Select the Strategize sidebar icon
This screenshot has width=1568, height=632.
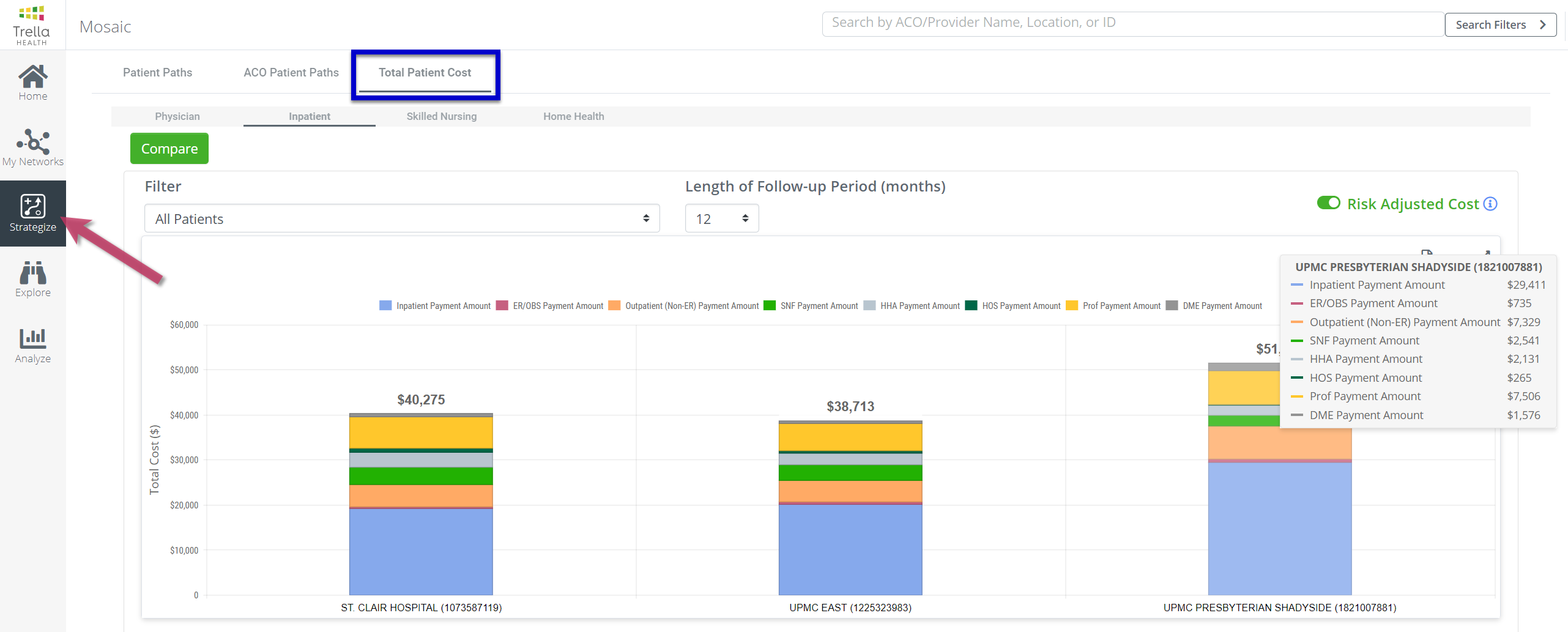click(x=32, y=214)
